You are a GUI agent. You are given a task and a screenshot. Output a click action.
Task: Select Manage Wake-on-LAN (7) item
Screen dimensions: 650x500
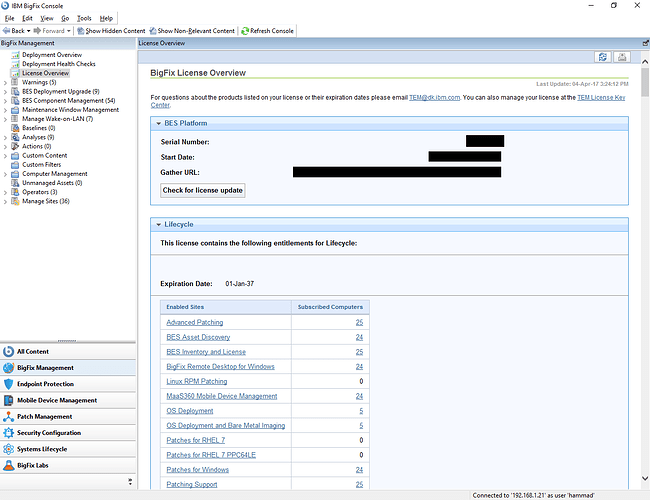point(58,119)
